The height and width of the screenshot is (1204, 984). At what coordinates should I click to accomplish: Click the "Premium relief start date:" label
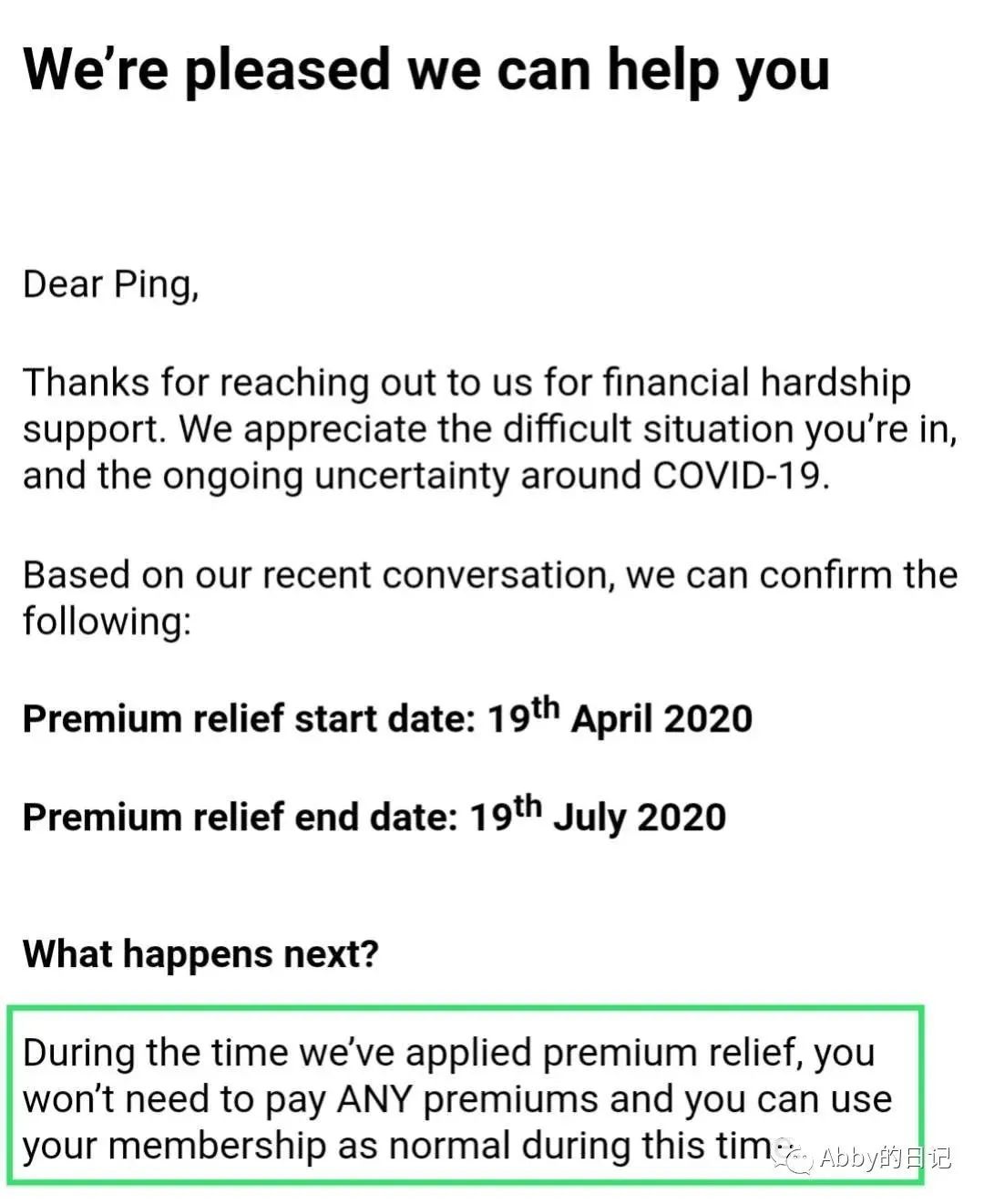tap(249, 719)
